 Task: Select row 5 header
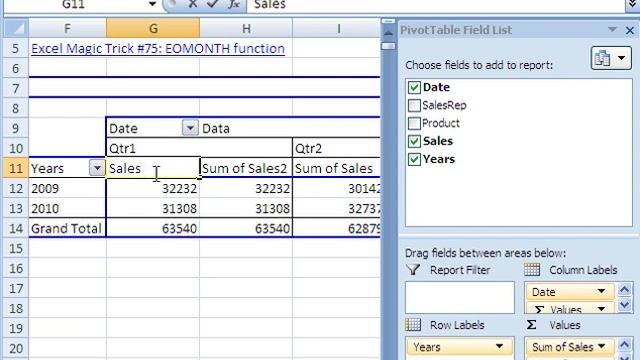pos(16,49)
